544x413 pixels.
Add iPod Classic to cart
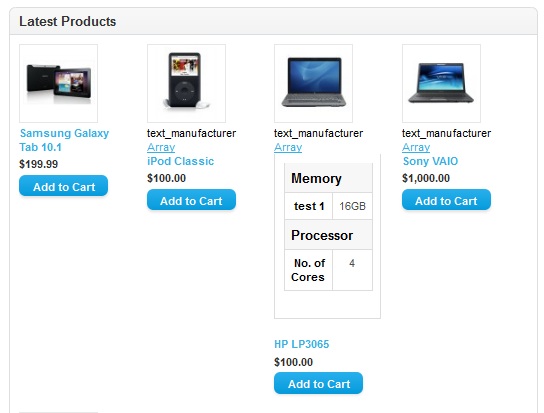tap(191, 200)
